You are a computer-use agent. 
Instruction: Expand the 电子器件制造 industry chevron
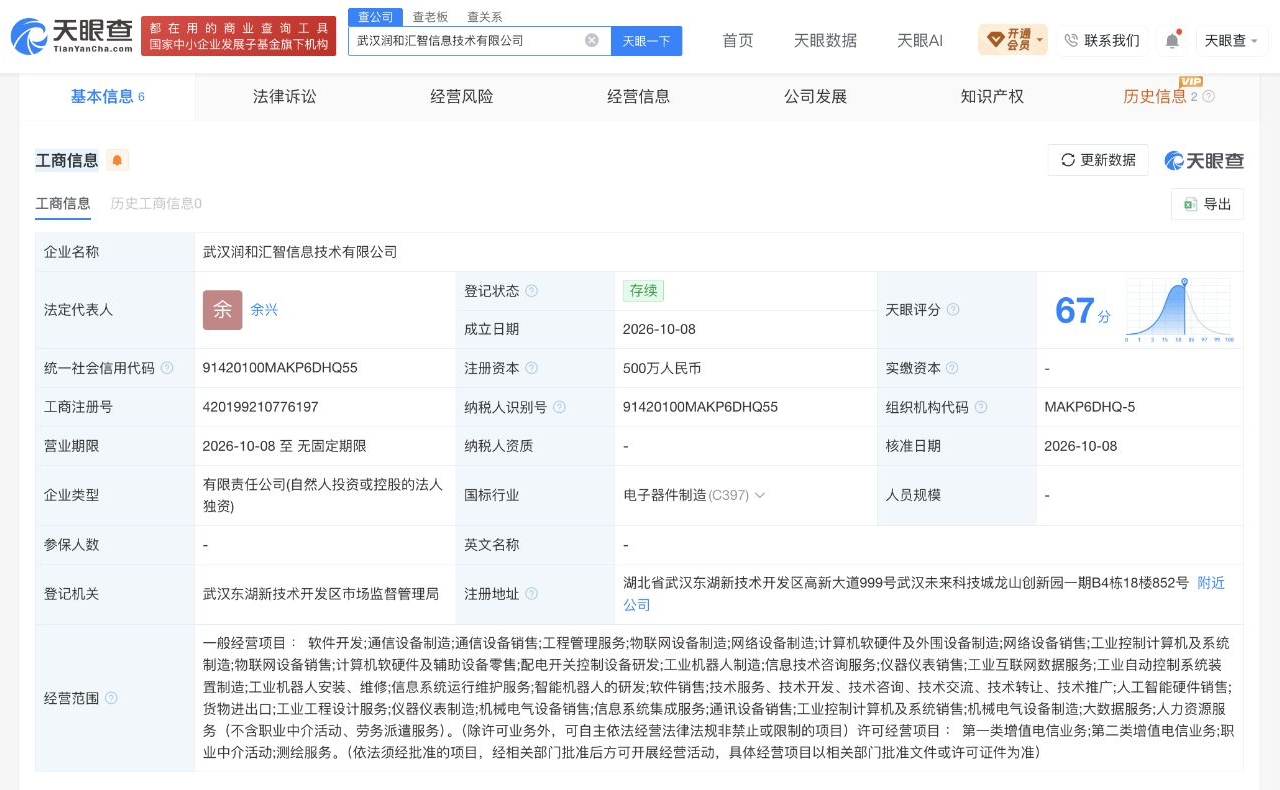coord(760,495)
